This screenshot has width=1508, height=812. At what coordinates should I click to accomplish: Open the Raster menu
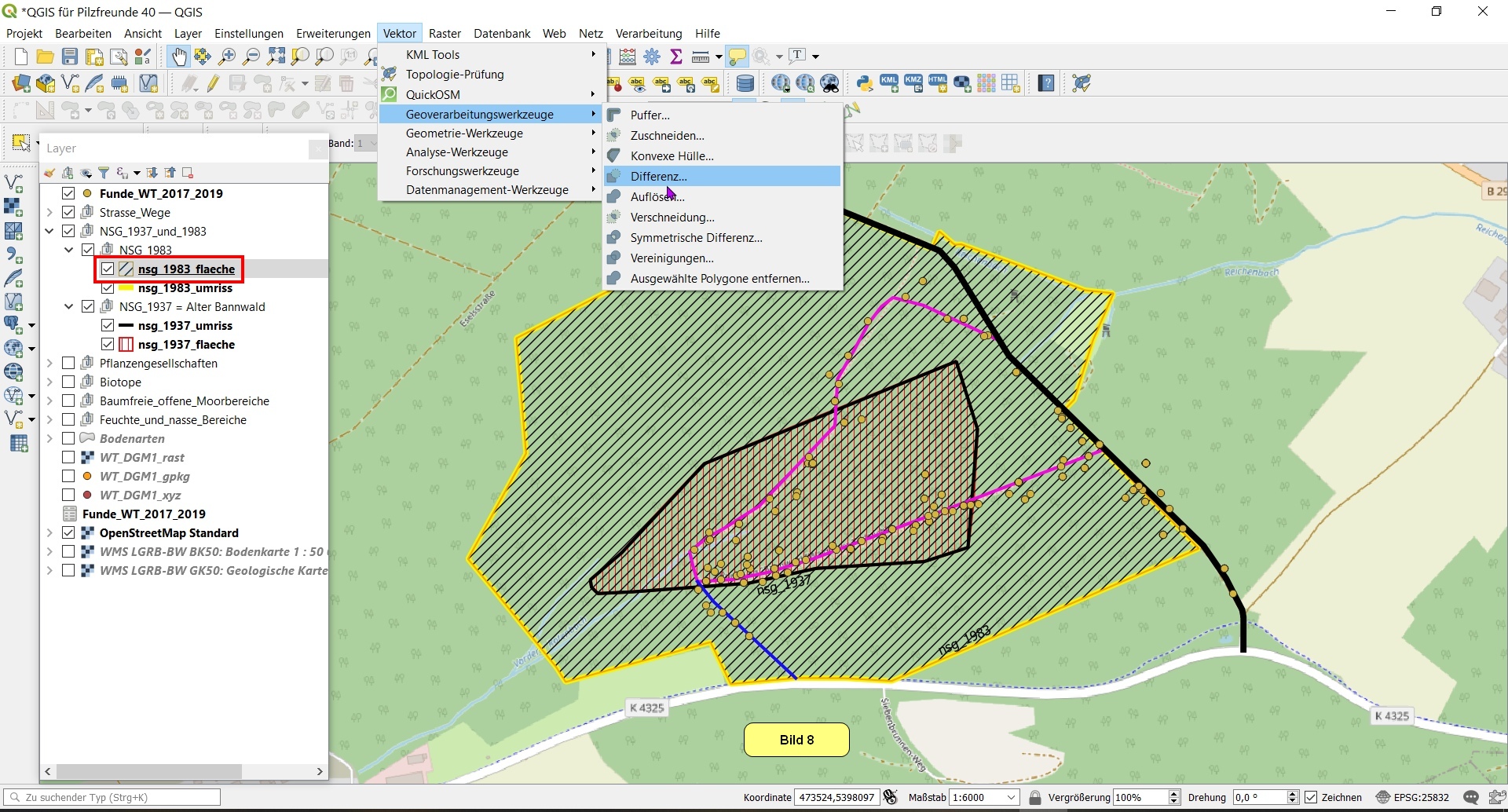pyautogui.click(x=445, y=33)
